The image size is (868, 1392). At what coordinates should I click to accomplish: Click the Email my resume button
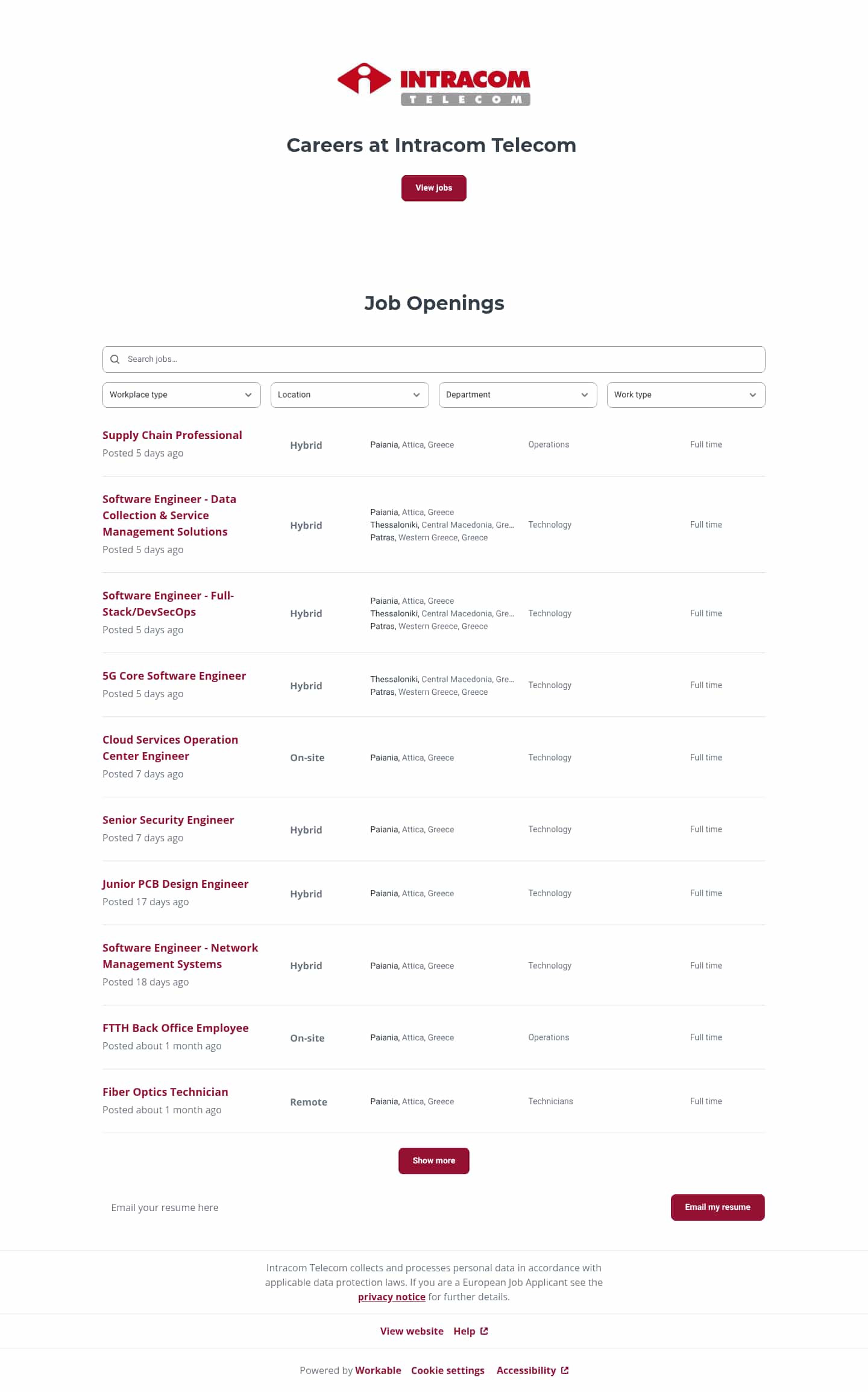717,1207
